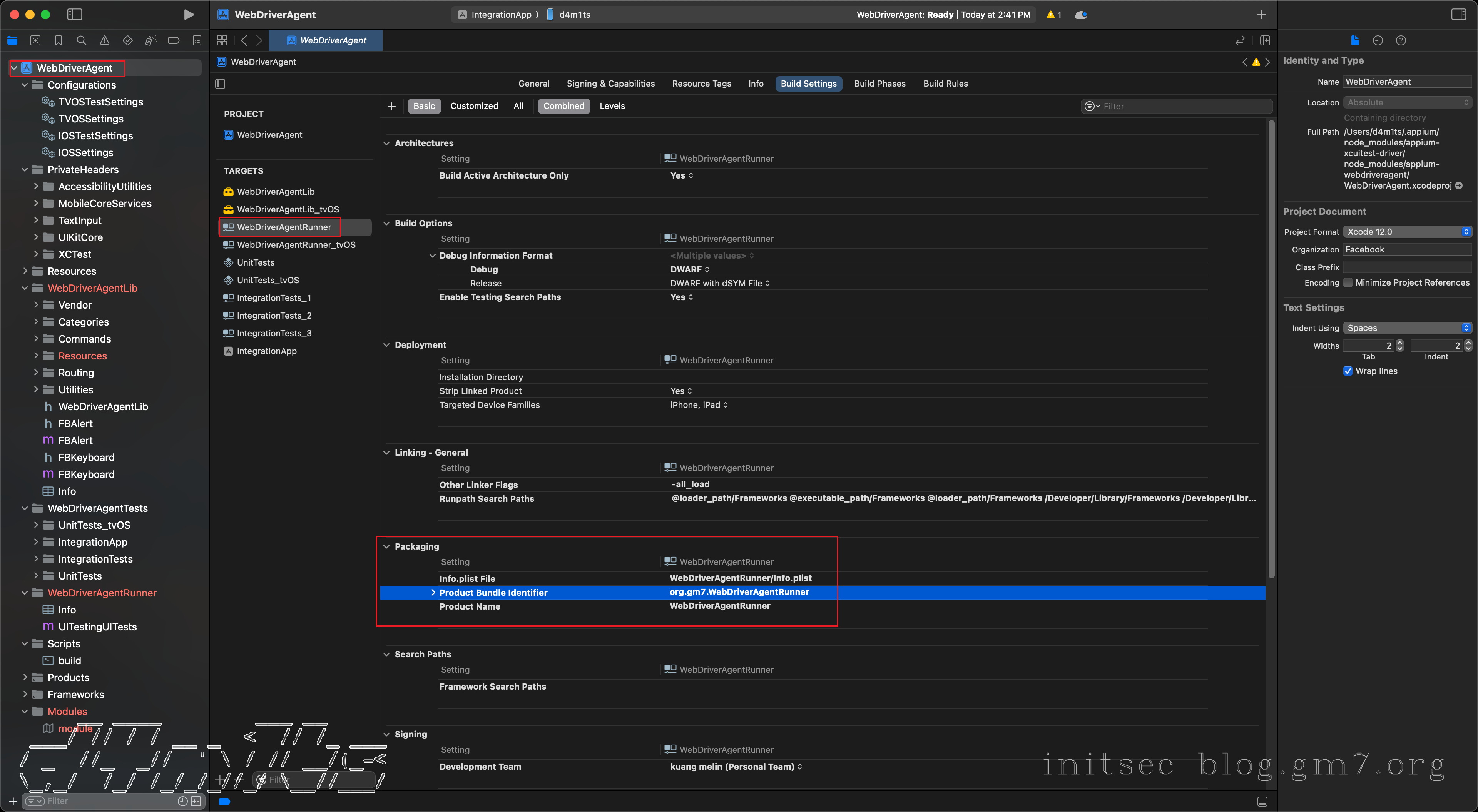Image resolution: width=1478 pixels, height=812 pixels.
Task: Uncheck the Wrap lines checkbox
Action: (x=1348, y=371)
